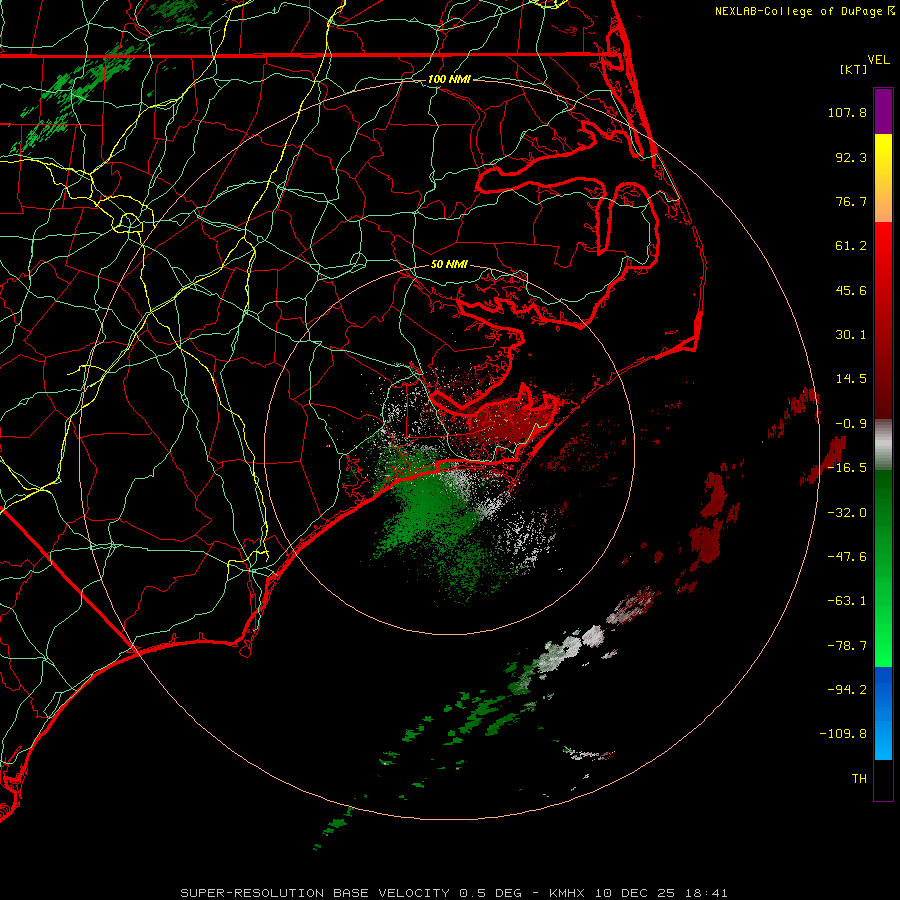Click the 100 NMI range ring label
Image resolution: width=900 pixels, height=900 pixels.
[x=449, y=79]
